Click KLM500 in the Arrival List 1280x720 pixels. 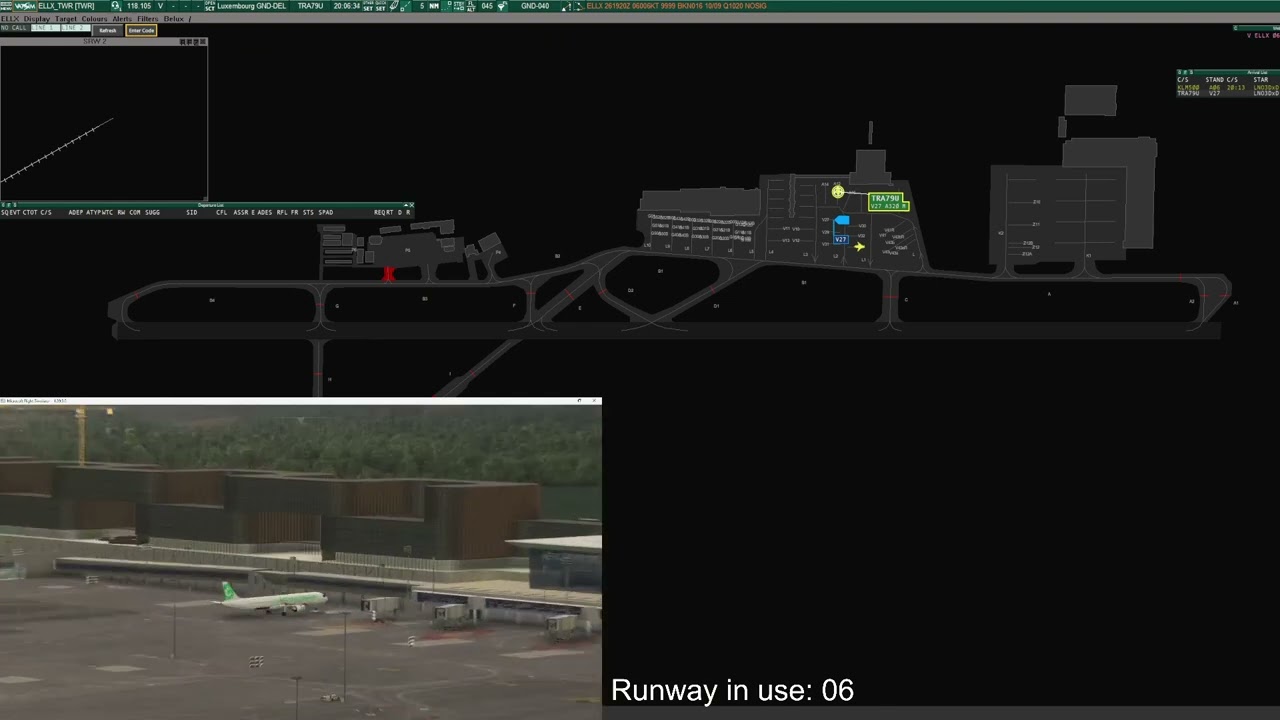(1188, 88)
